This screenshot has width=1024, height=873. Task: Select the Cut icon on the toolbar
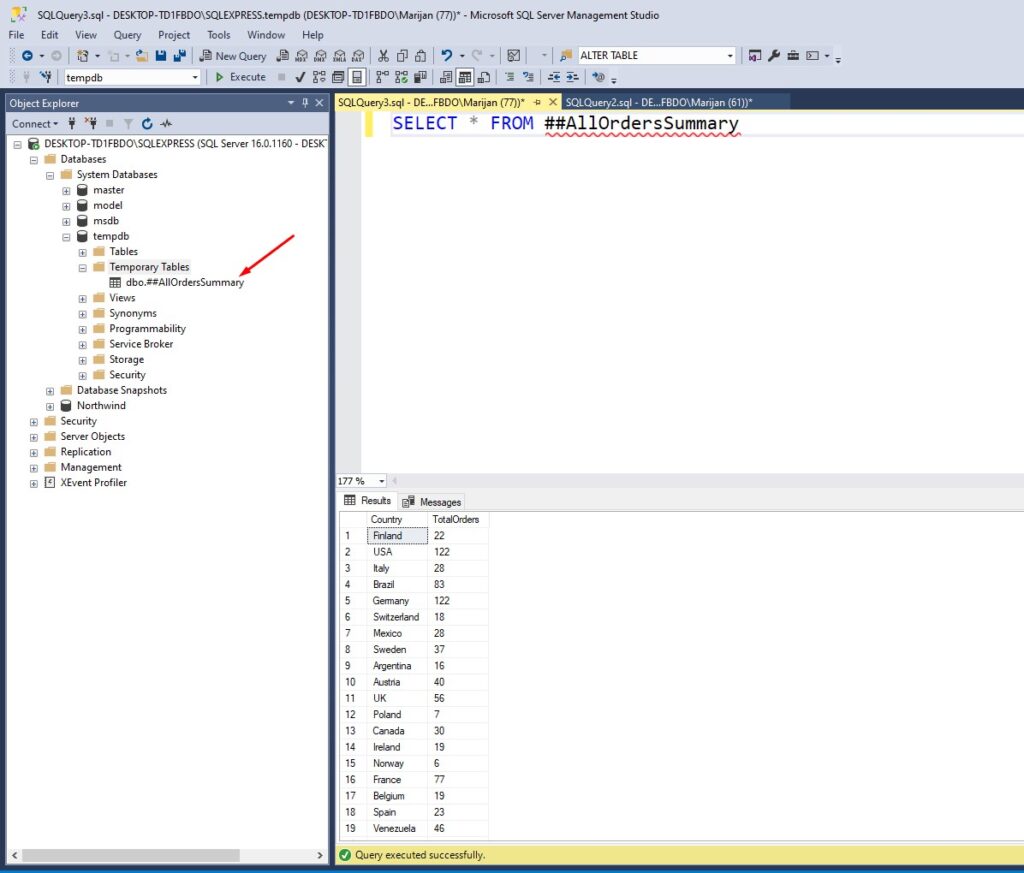(383, 55)
